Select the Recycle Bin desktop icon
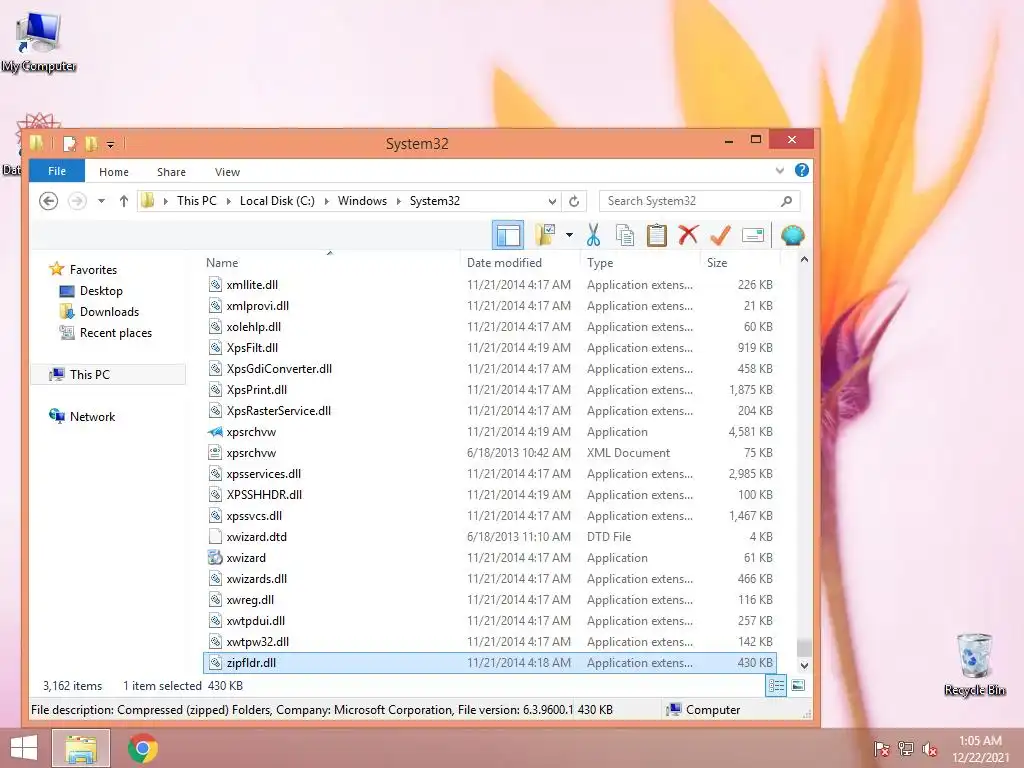This screenshot has height=768, width=1024. pyautogui.click(x=974, y=665)
